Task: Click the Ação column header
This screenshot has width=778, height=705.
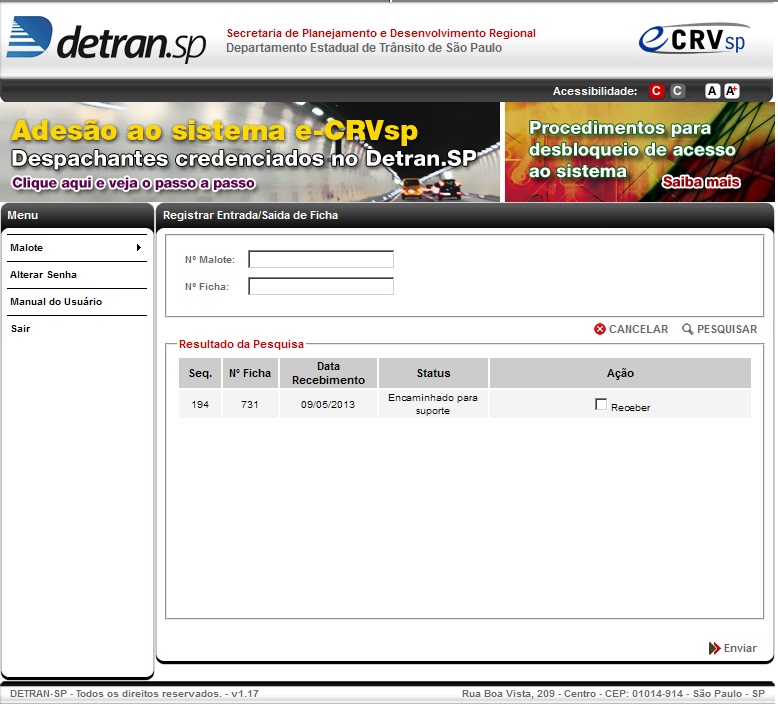Action: pos(620,373)
